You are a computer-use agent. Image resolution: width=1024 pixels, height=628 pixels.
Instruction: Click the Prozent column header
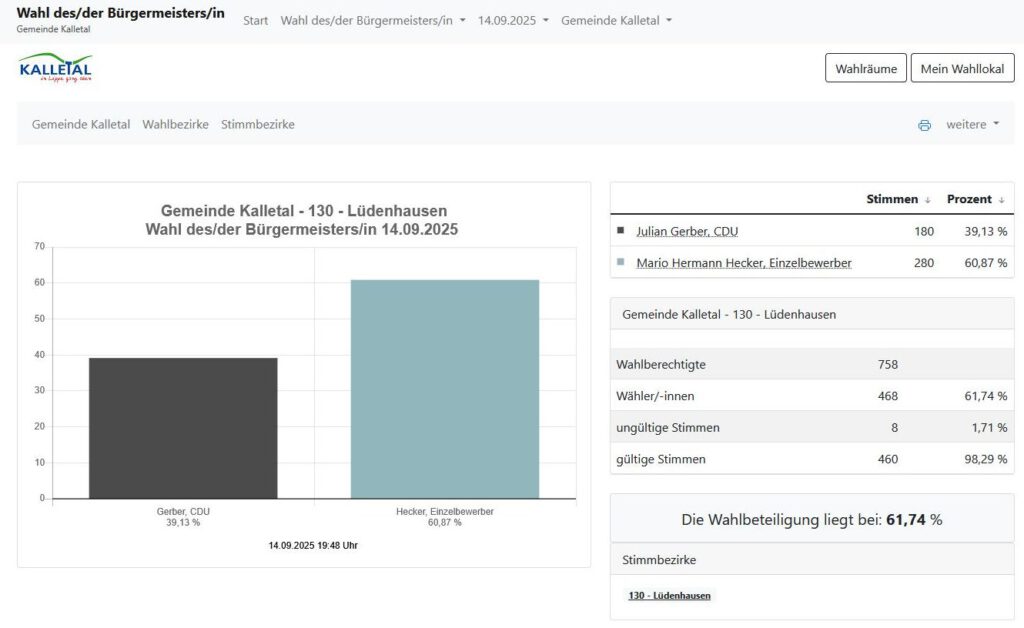pyautogui.click(x=969, y=199)
